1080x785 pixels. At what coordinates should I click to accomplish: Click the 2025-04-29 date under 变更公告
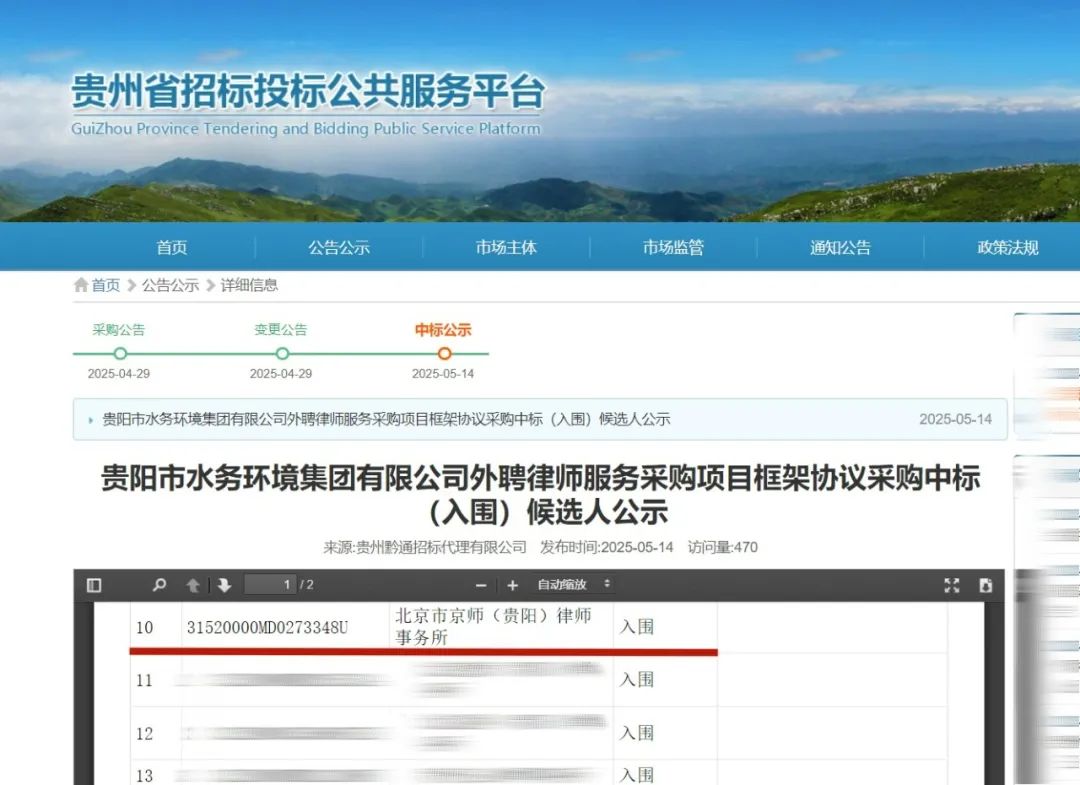281,374
